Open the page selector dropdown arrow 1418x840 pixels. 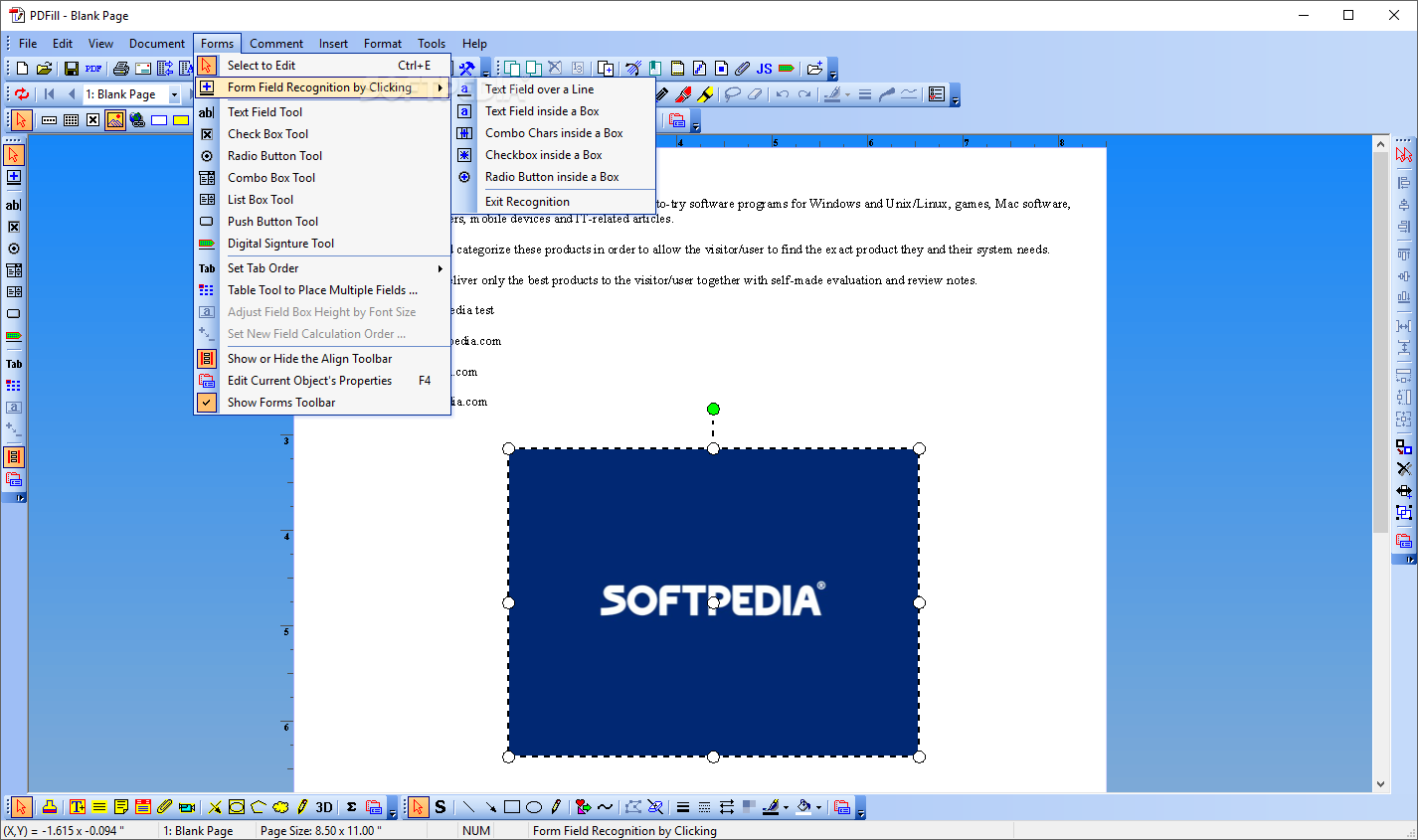(x=174, y=94)
